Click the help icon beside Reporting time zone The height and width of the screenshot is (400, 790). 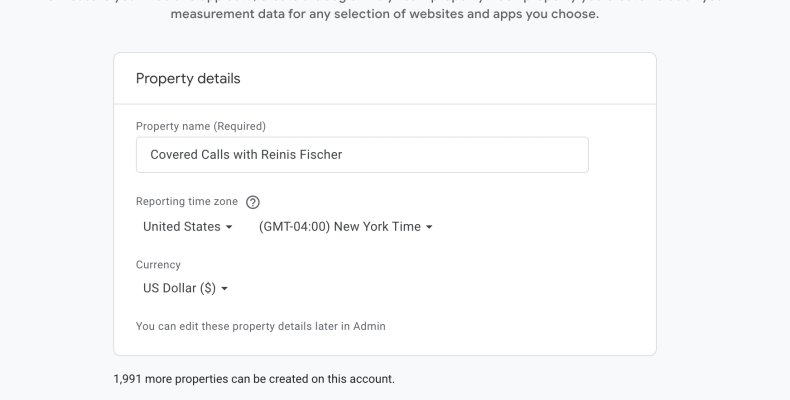(253, 202)
